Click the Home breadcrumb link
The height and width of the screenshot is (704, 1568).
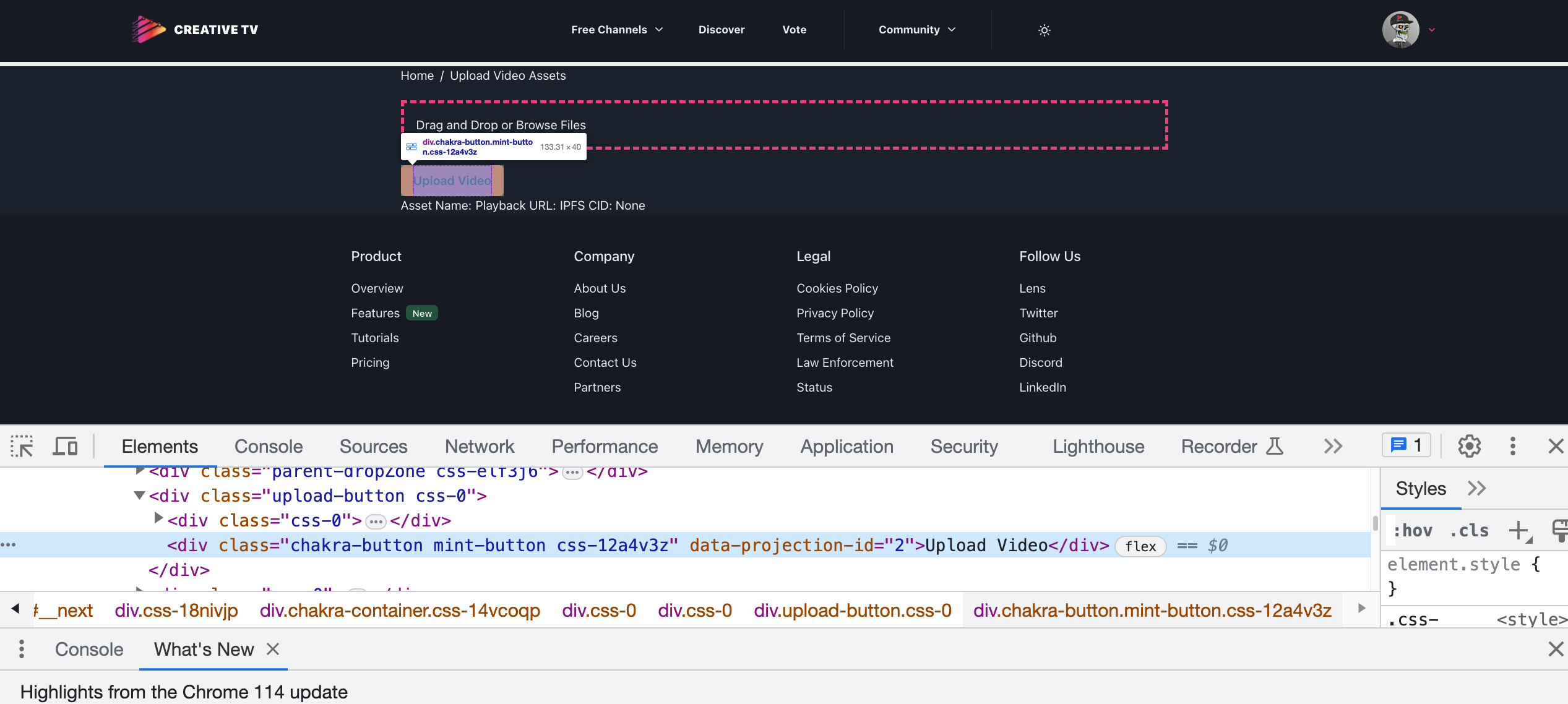pyautogui.click(x=417, y=75)
